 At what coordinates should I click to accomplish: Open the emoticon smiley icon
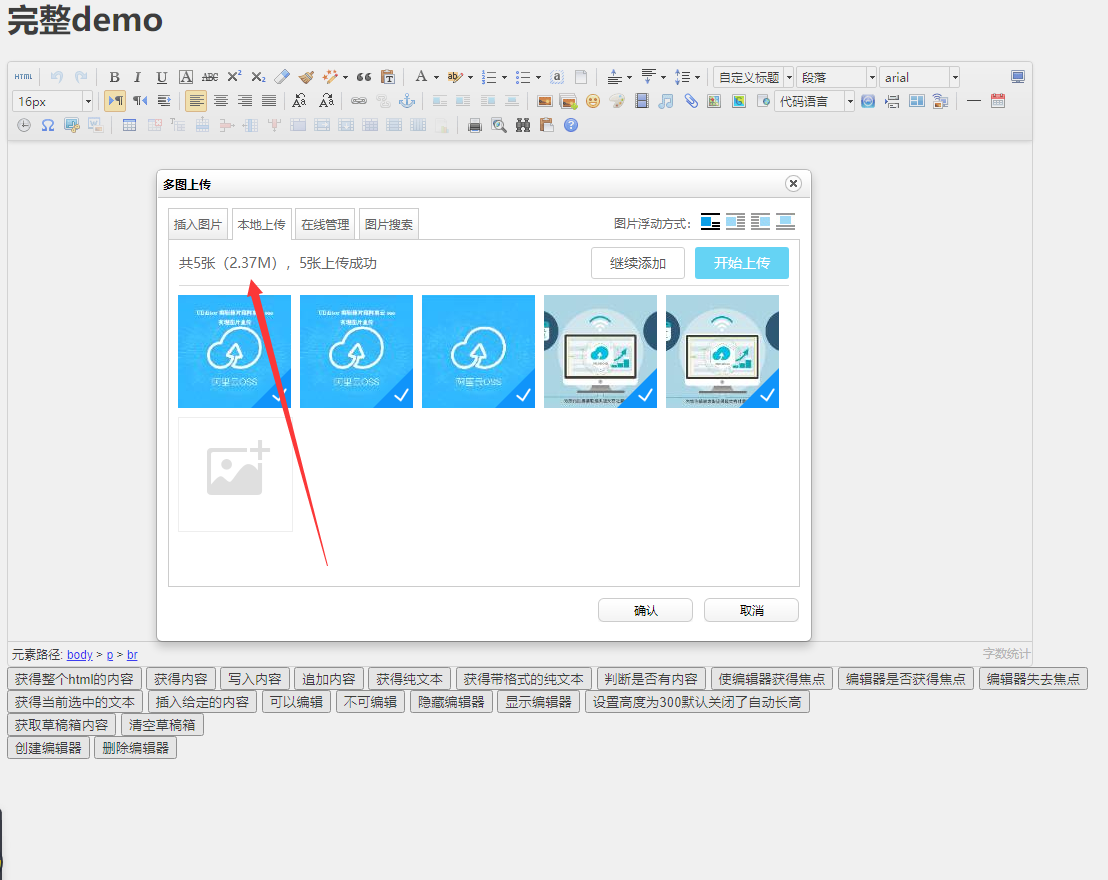(x=593, y=101)
